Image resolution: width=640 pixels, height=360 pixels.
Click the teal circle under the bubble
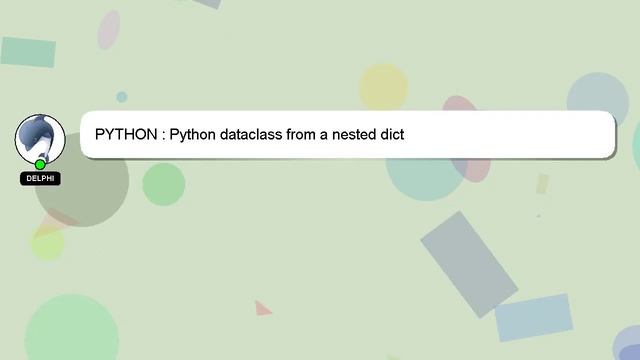pos(424,180)
